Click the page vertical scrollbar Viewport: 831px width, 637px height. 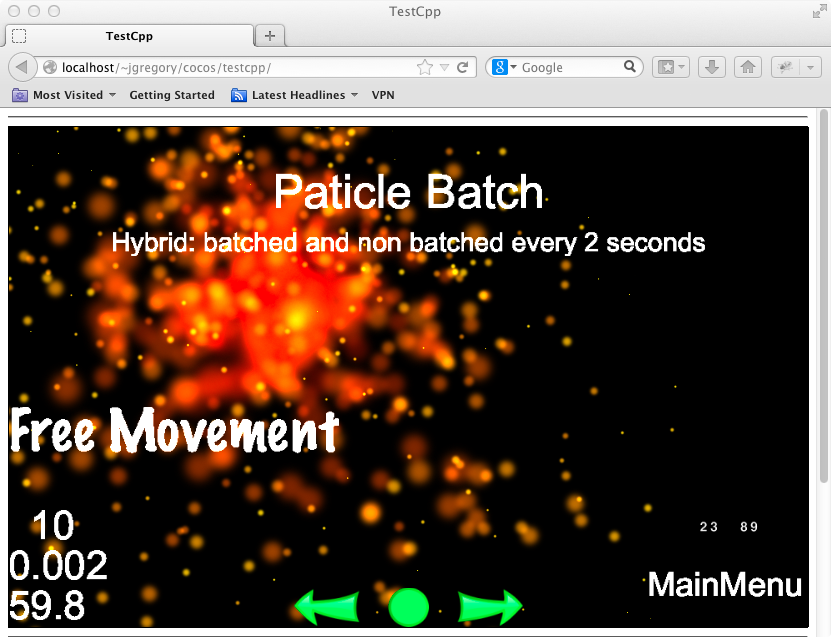pyautogui.click(x=824, y=295)
